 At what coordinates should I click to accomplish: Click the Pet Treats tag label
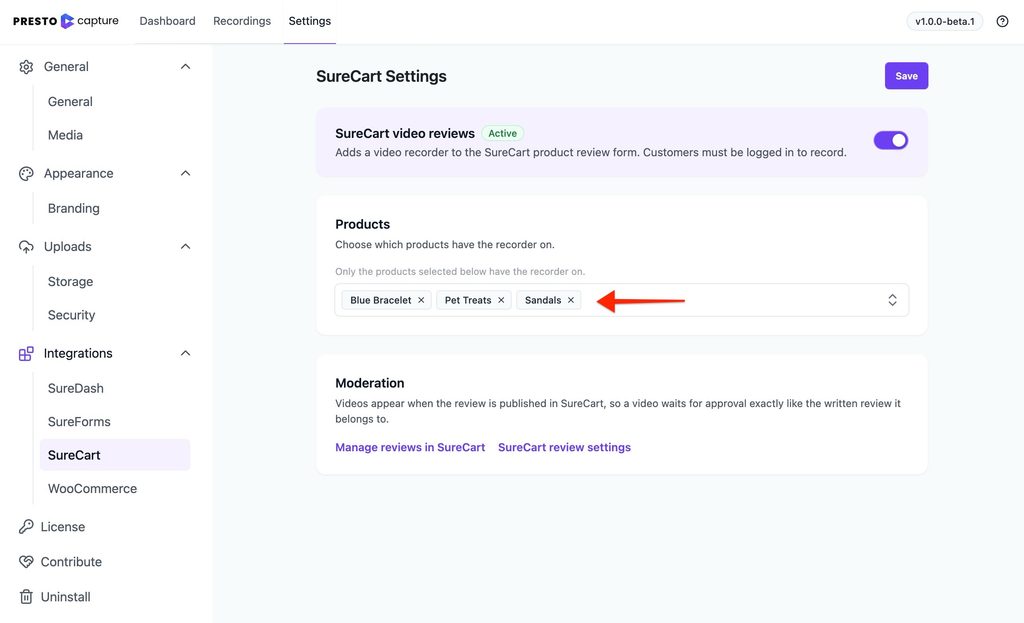[468, 300]
